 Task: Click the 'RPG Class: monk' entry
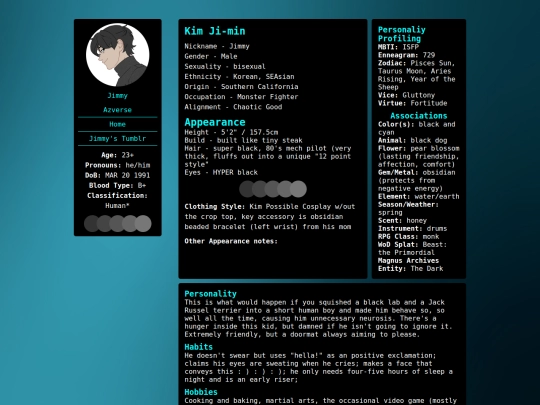408,237
